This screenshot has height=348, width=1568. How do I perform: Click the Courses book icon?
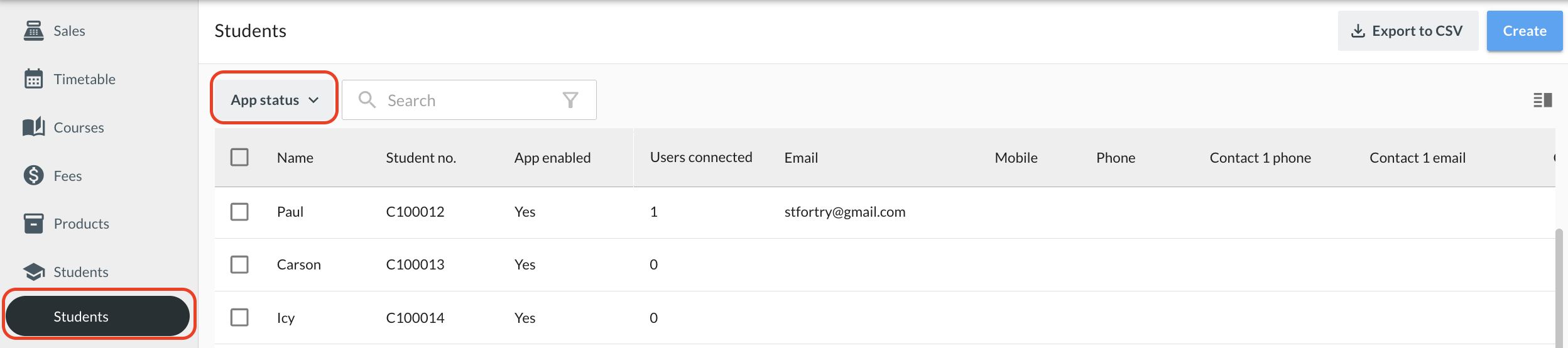(33, 127)
